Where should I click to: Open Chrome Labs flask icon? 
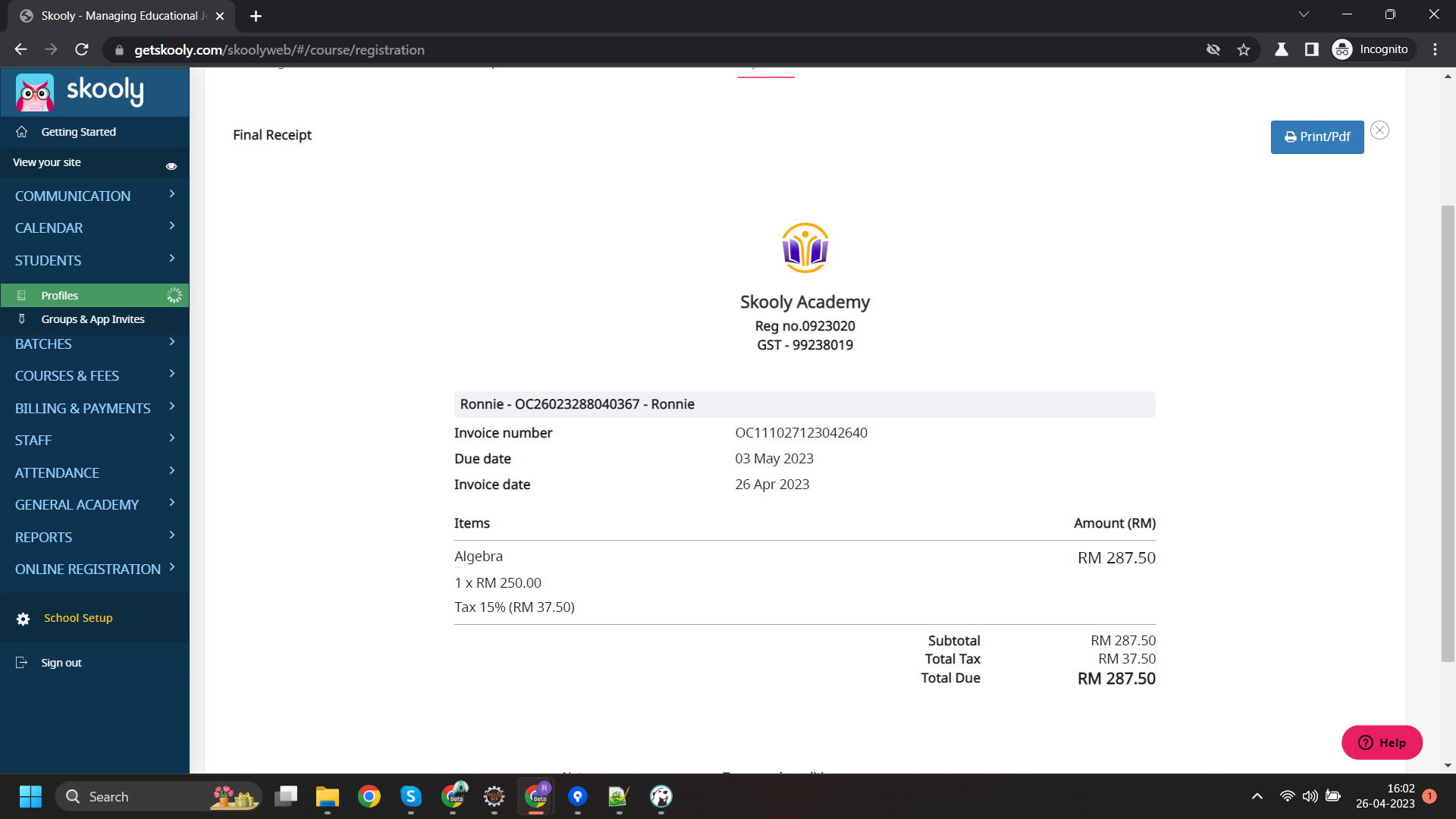click(1282, 49)
